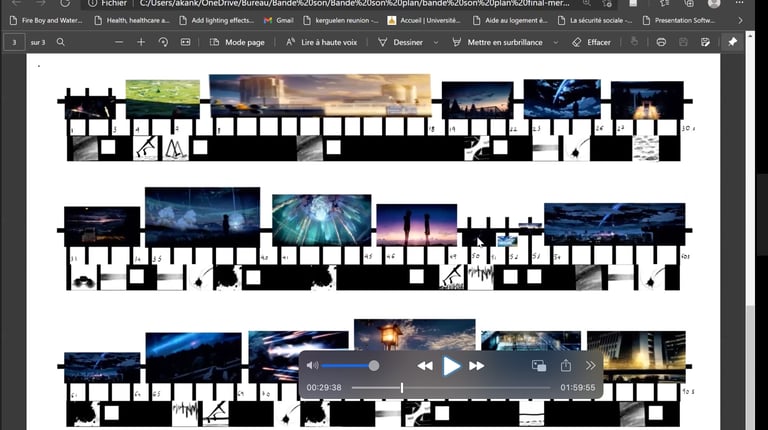Open Health, healthcare bookmark
The image size is (768, 430).
(x=132, y=21)
